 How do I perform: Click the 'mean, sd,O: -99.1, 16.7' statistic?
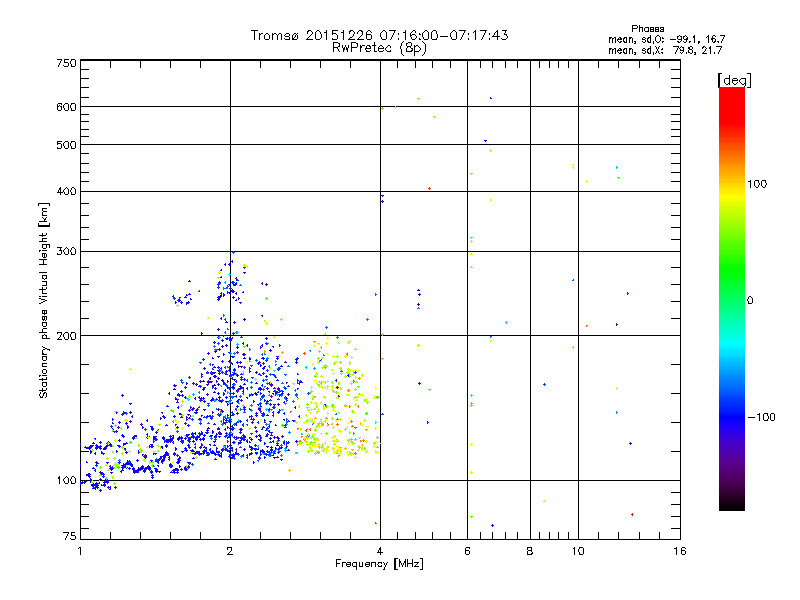[x=667, y=39]
